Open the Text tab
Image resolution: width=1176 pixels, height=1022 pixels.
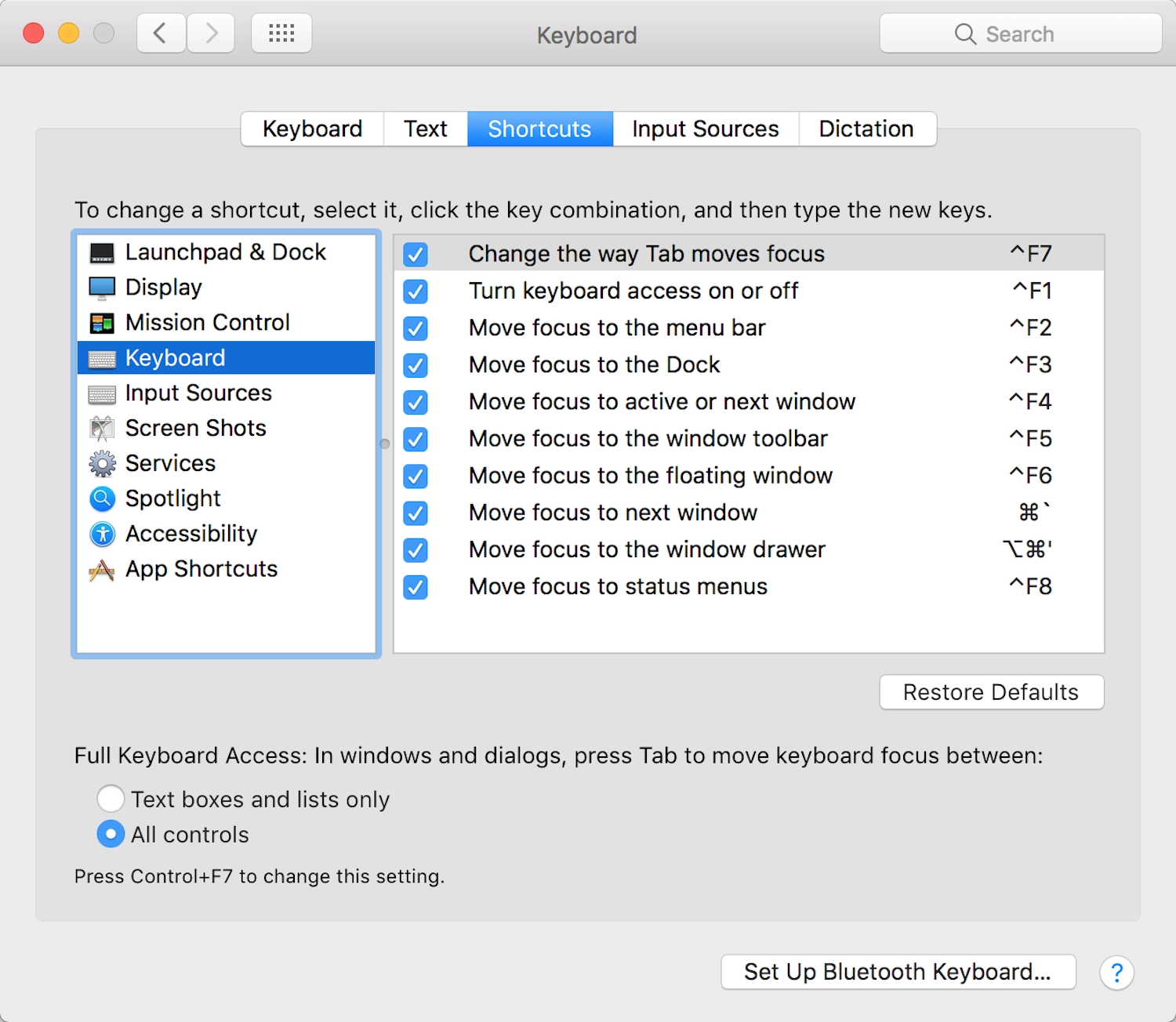coord(425,129)
